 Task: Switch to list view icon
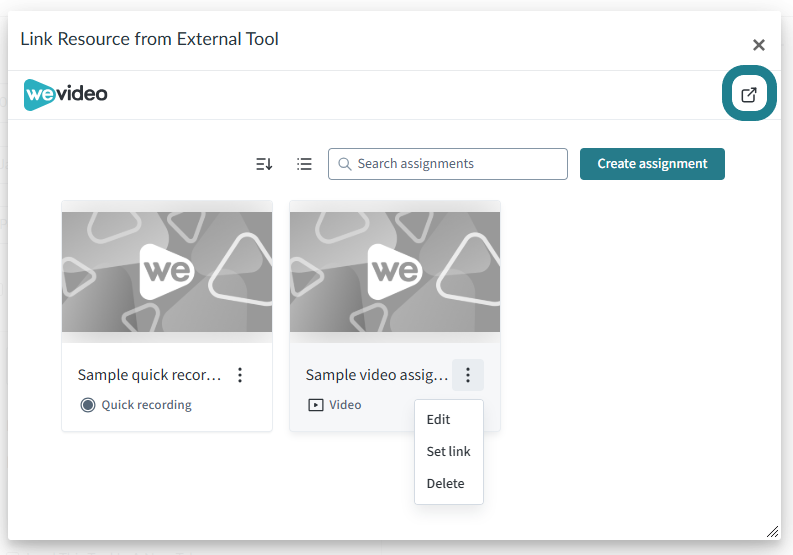pyautogui.click(x=304, y=164)
